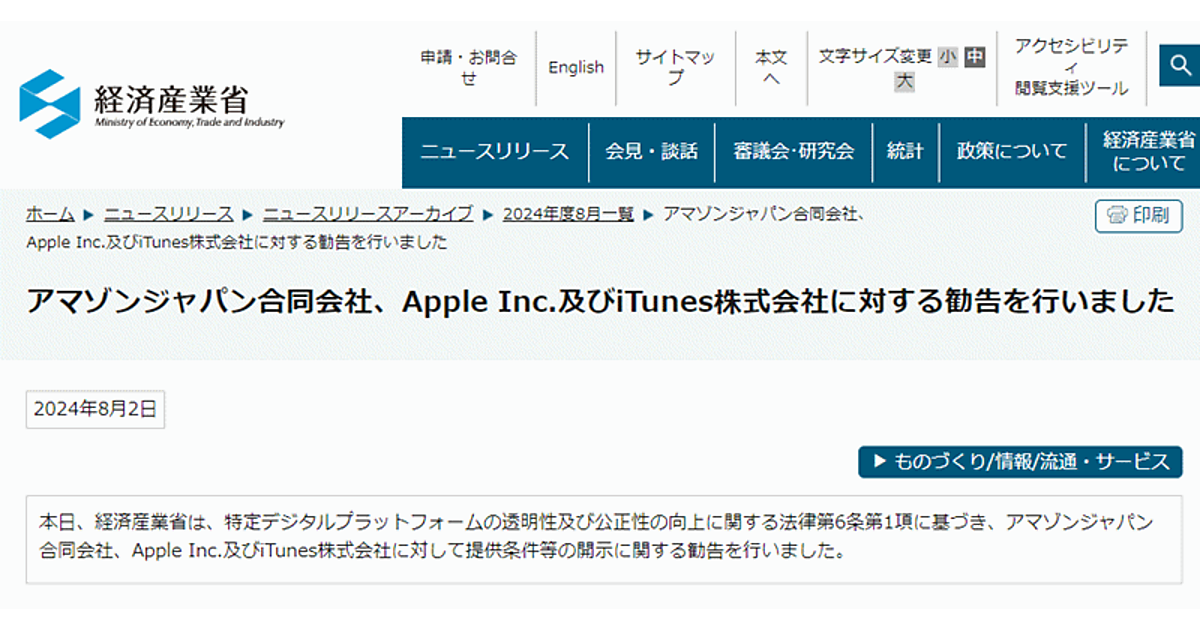1200x630 pixels.
Task: Set text size to 中
Action: [974, 57]
